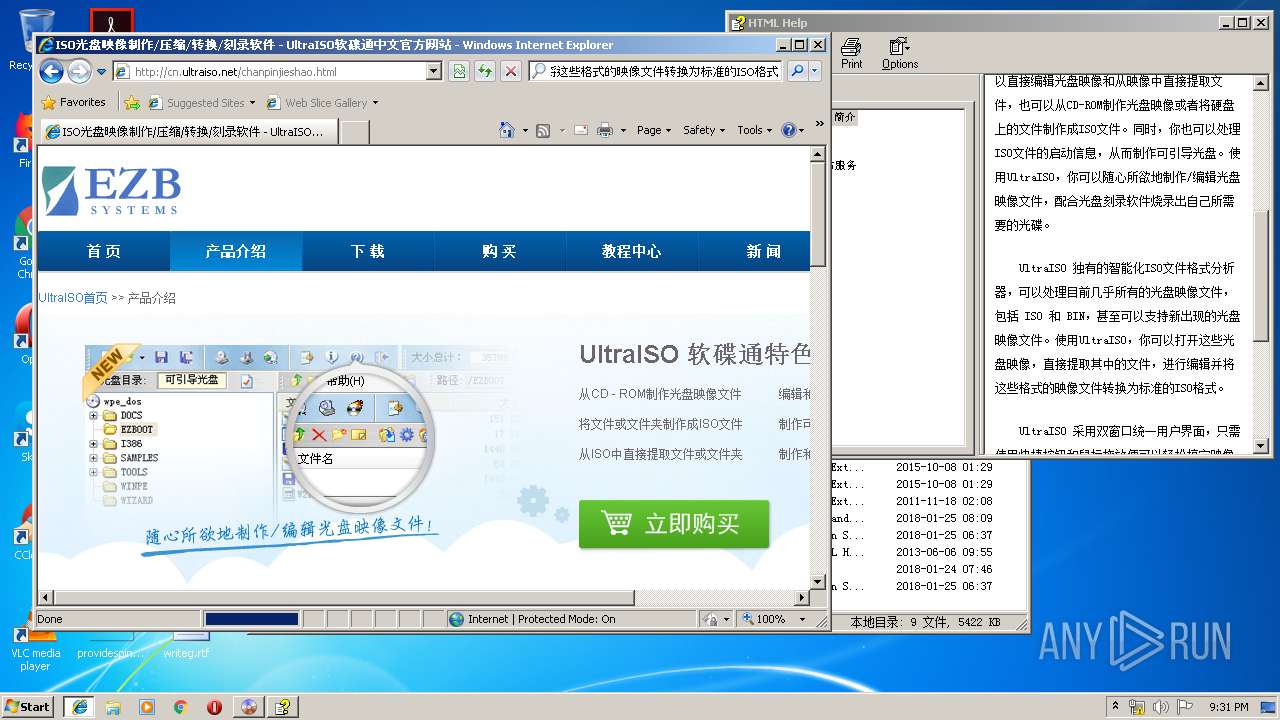
Task: Click the Print icon in HTML Help window
Action: tap(851, 53)
